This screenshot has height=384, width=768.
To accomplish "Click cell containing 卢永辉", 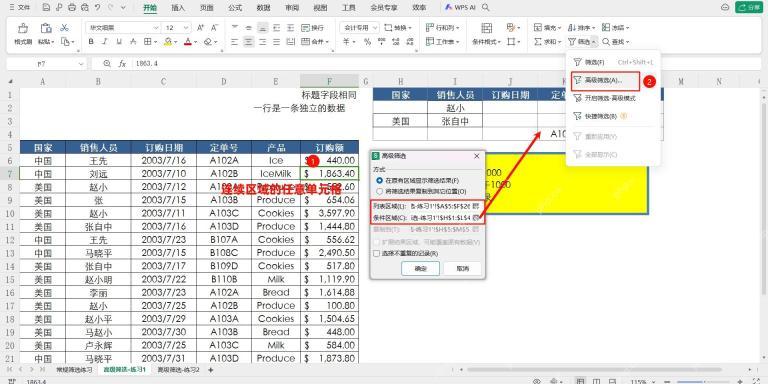I will point(98,345).
